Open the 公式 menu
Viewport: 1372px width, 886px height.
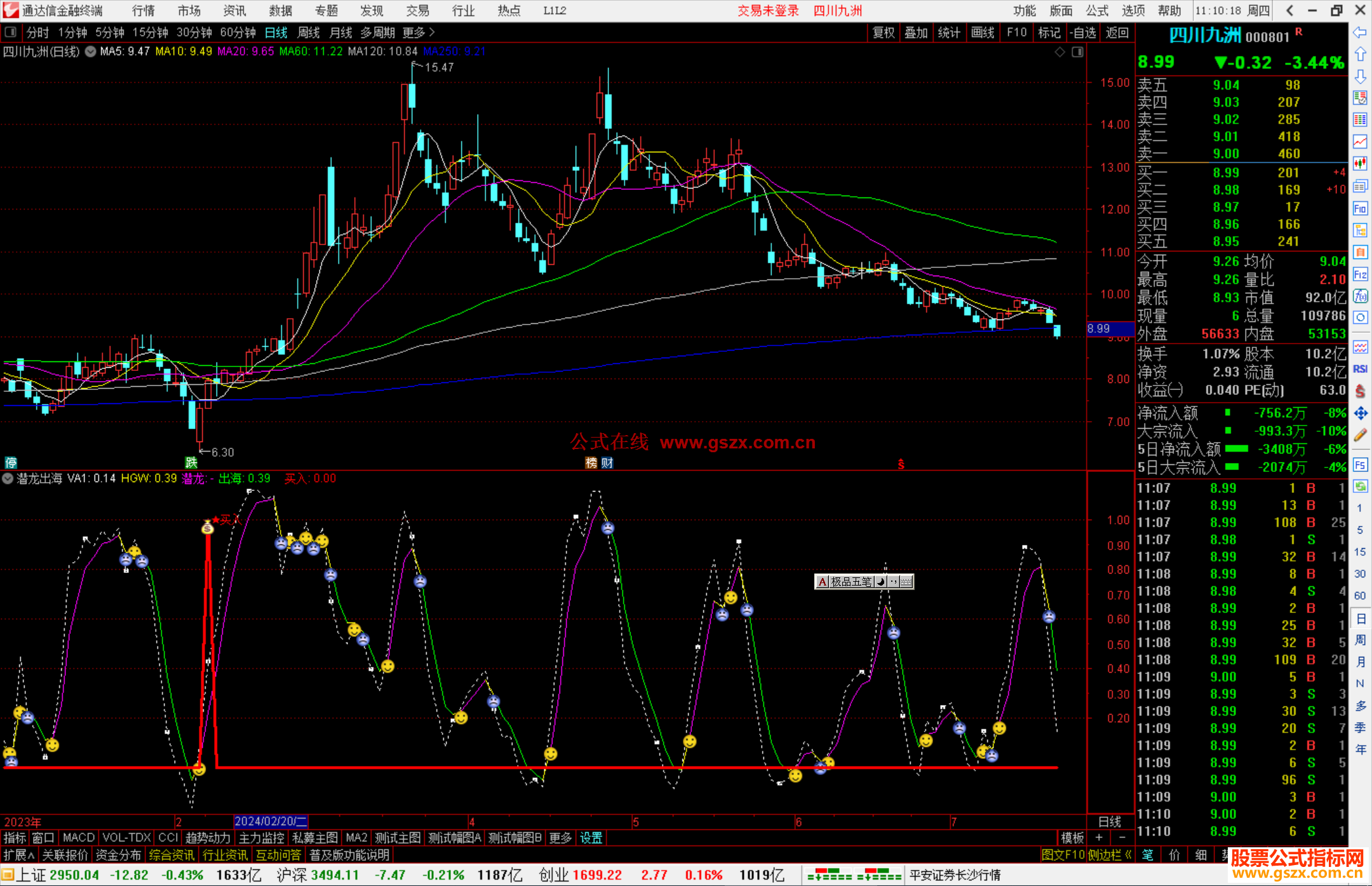pos(1097,11)
